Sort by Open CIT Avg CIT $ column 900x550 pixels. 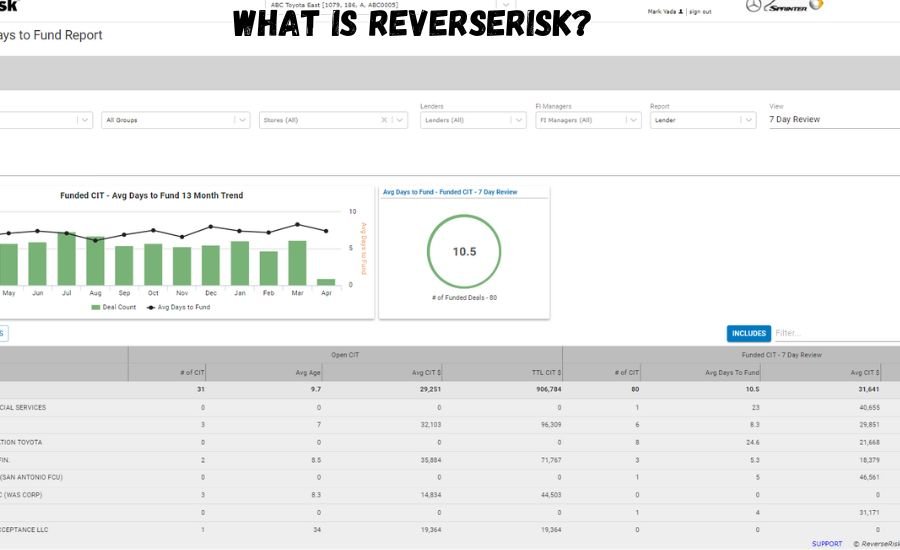(x=426, y=373)
